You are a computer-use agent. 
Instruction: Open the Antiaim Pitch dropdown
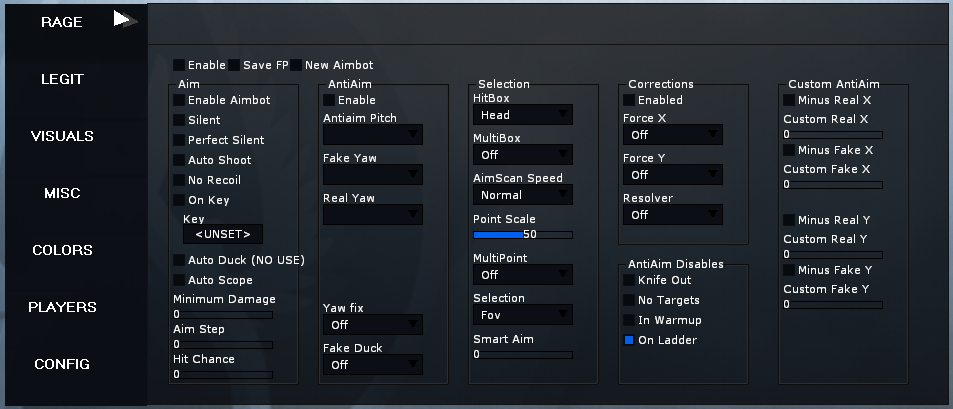(373, 134)
